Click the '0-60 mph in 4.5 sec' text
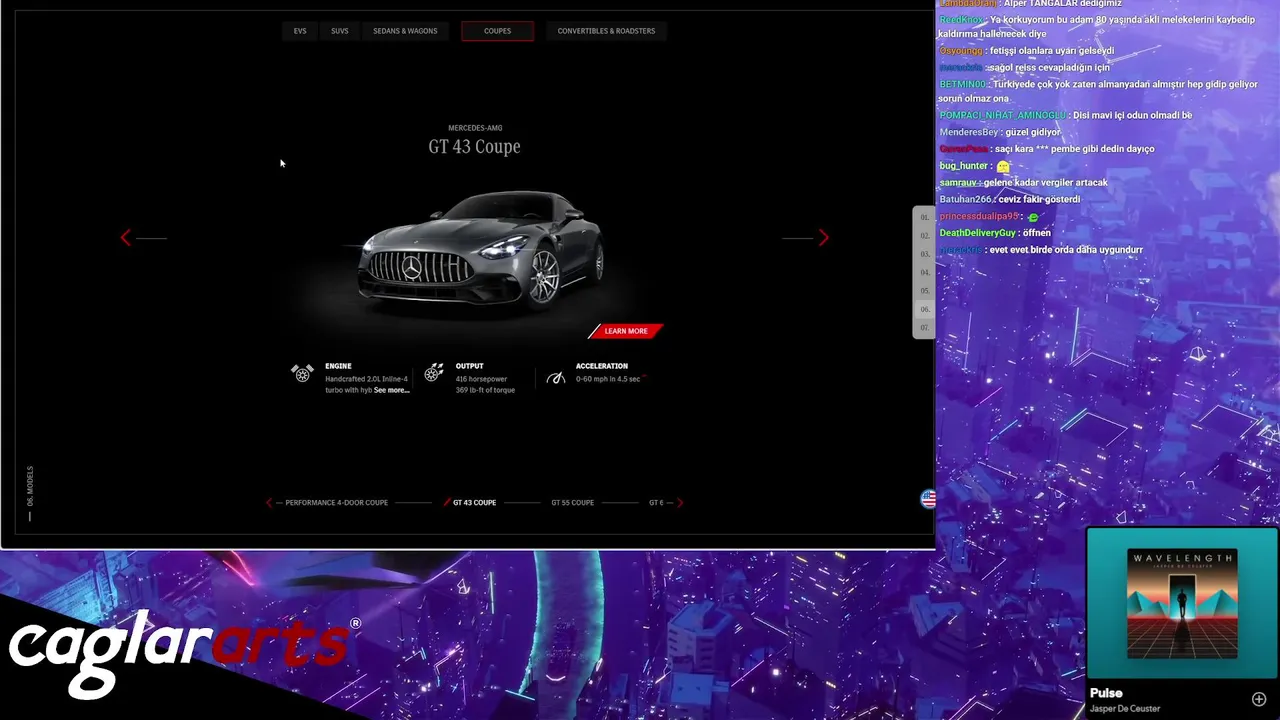 608,379
